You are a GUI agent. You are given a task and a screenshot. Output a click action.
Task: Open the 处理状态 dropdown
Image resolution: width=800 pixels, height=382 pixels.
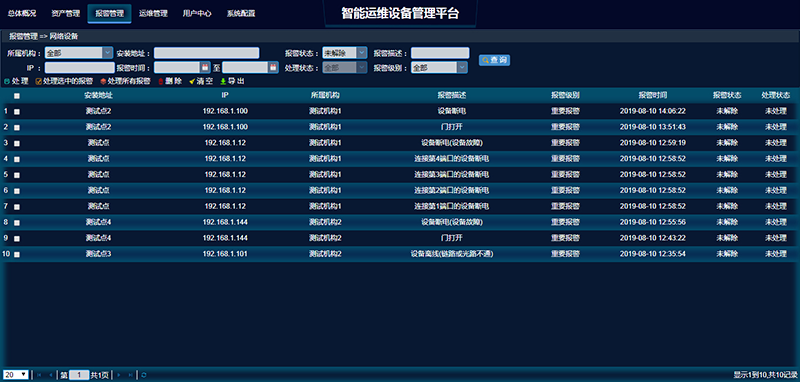click(345, 67)
